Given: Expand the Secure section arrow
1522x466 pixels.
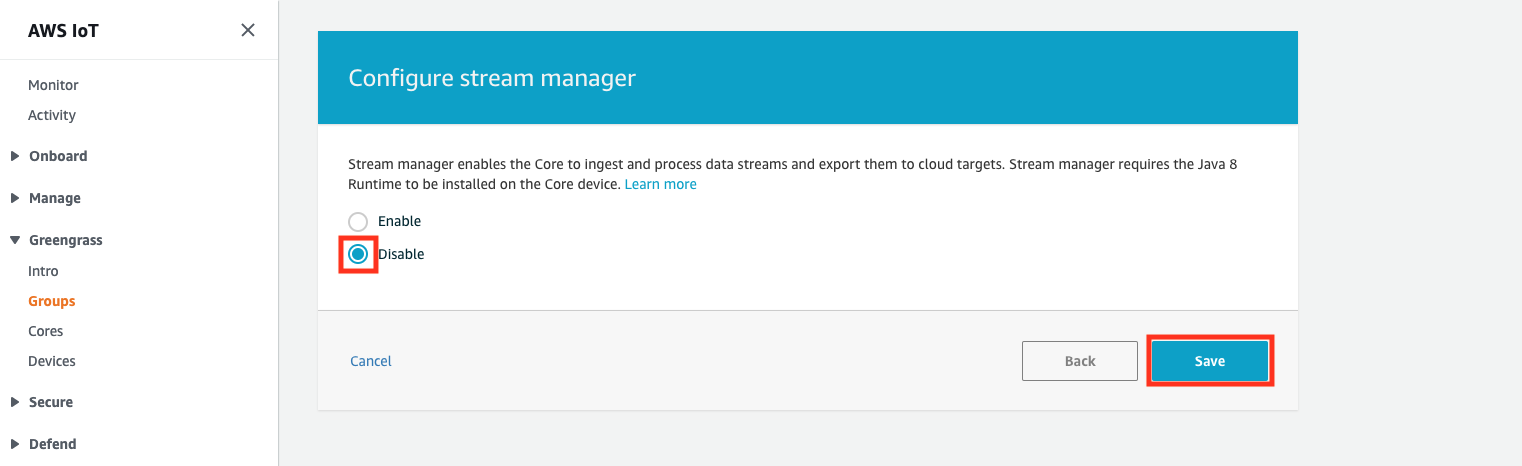Looking at the screenshot, I should (15, 402).
